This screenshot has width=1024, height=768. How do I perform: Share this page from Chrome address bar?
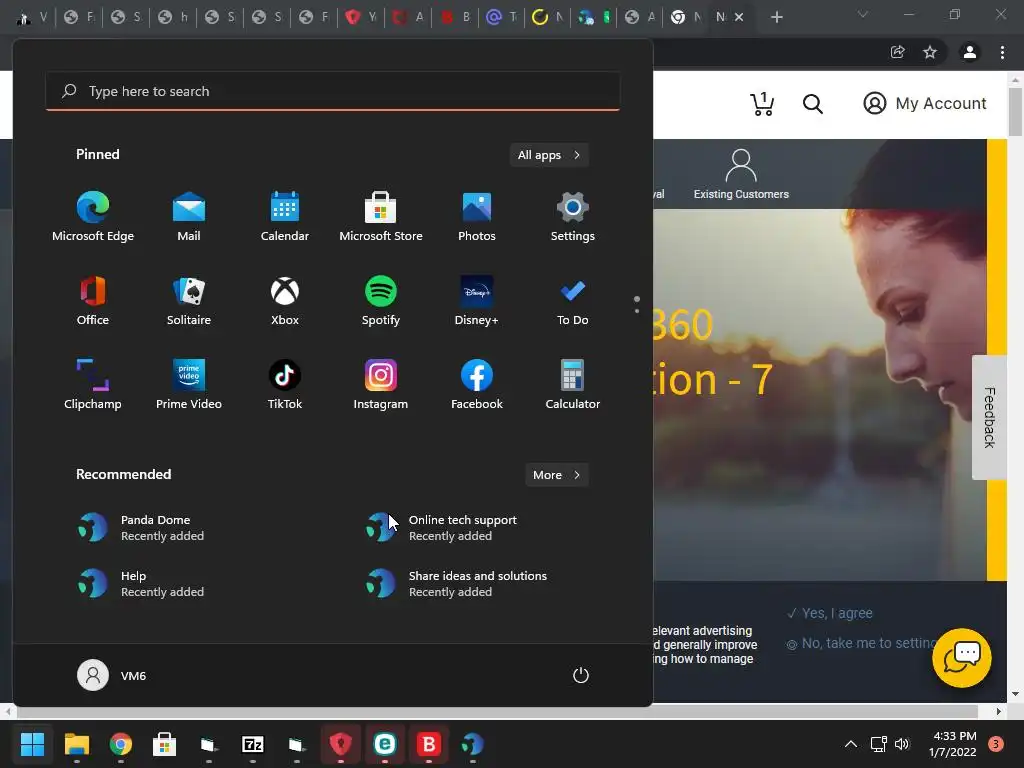[898, 52]
